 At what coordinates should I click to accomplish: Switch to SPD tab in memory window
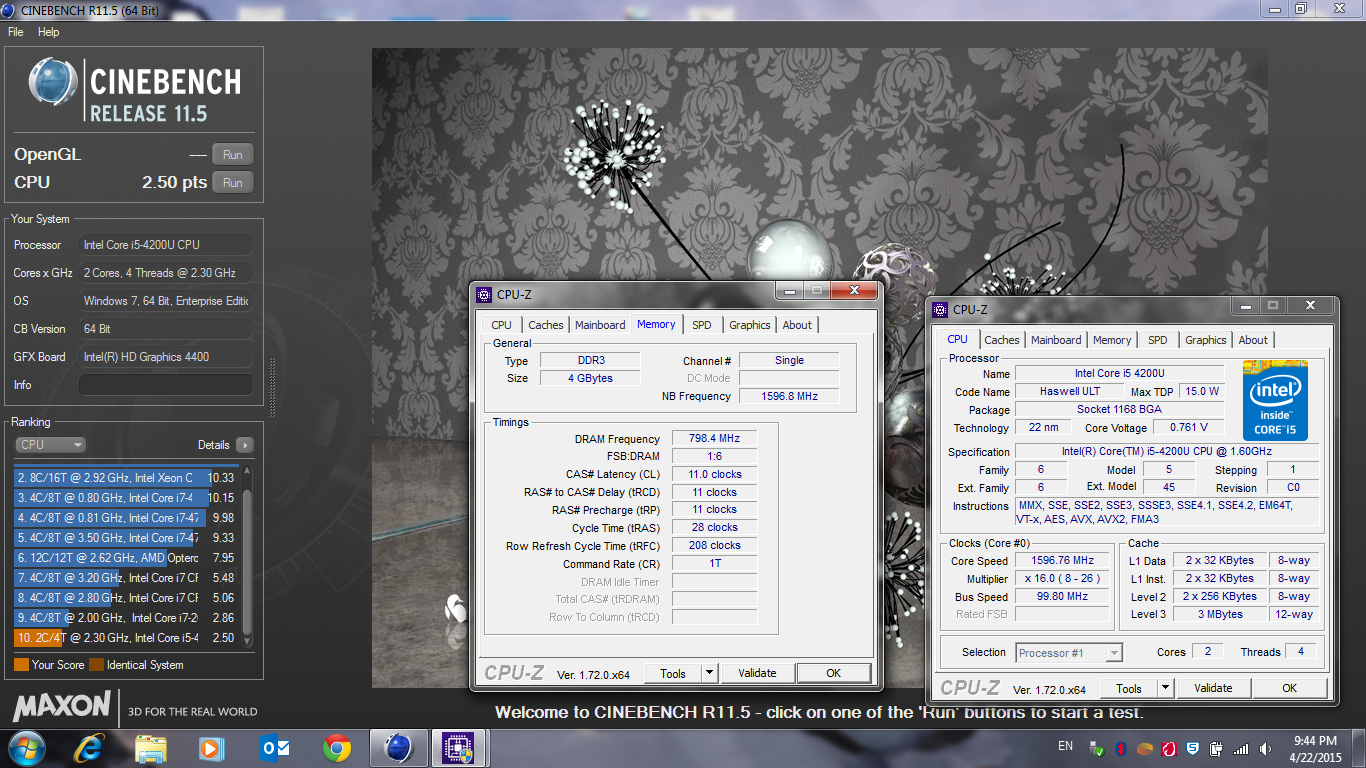pyautogui.click(x=702, y=325)
